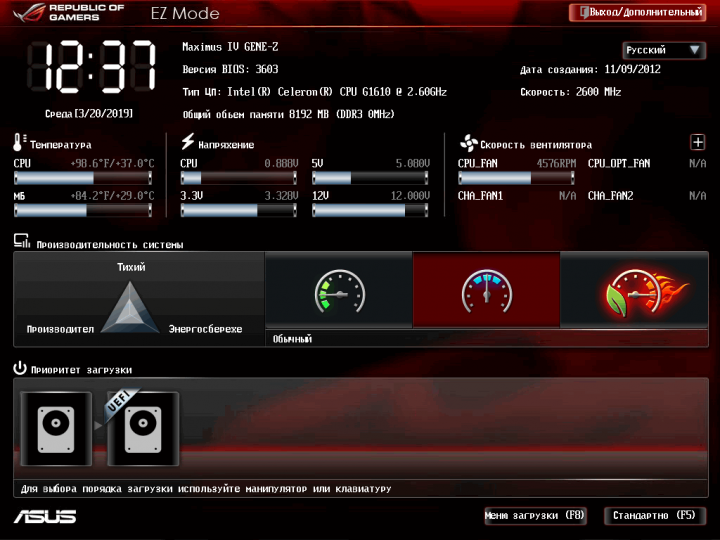Select the green power-saving gauge mode
The image size is (720, 540).
(x=339, y=290)
